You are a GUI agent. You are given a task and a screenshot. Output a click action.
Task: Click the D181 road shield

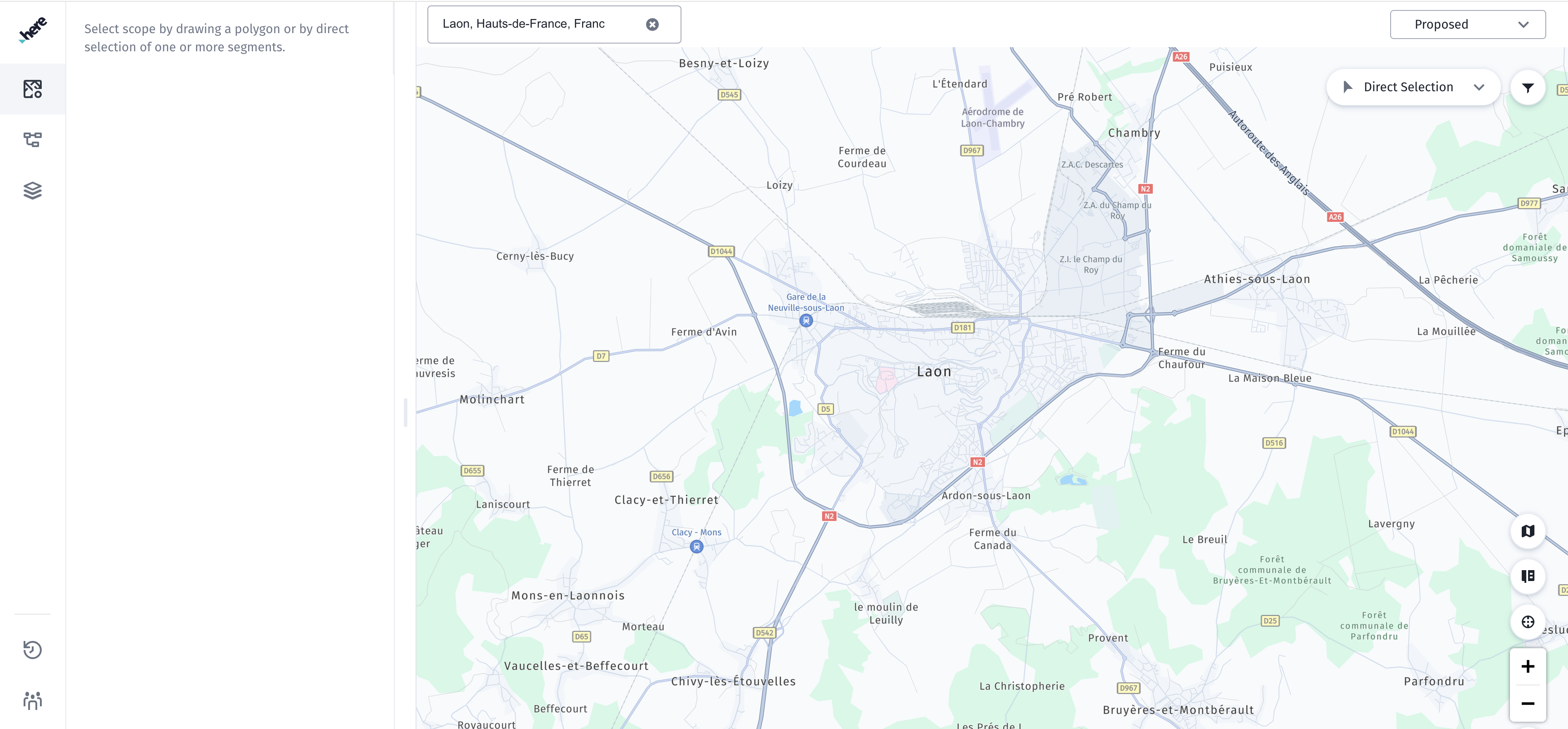[962, 328]
